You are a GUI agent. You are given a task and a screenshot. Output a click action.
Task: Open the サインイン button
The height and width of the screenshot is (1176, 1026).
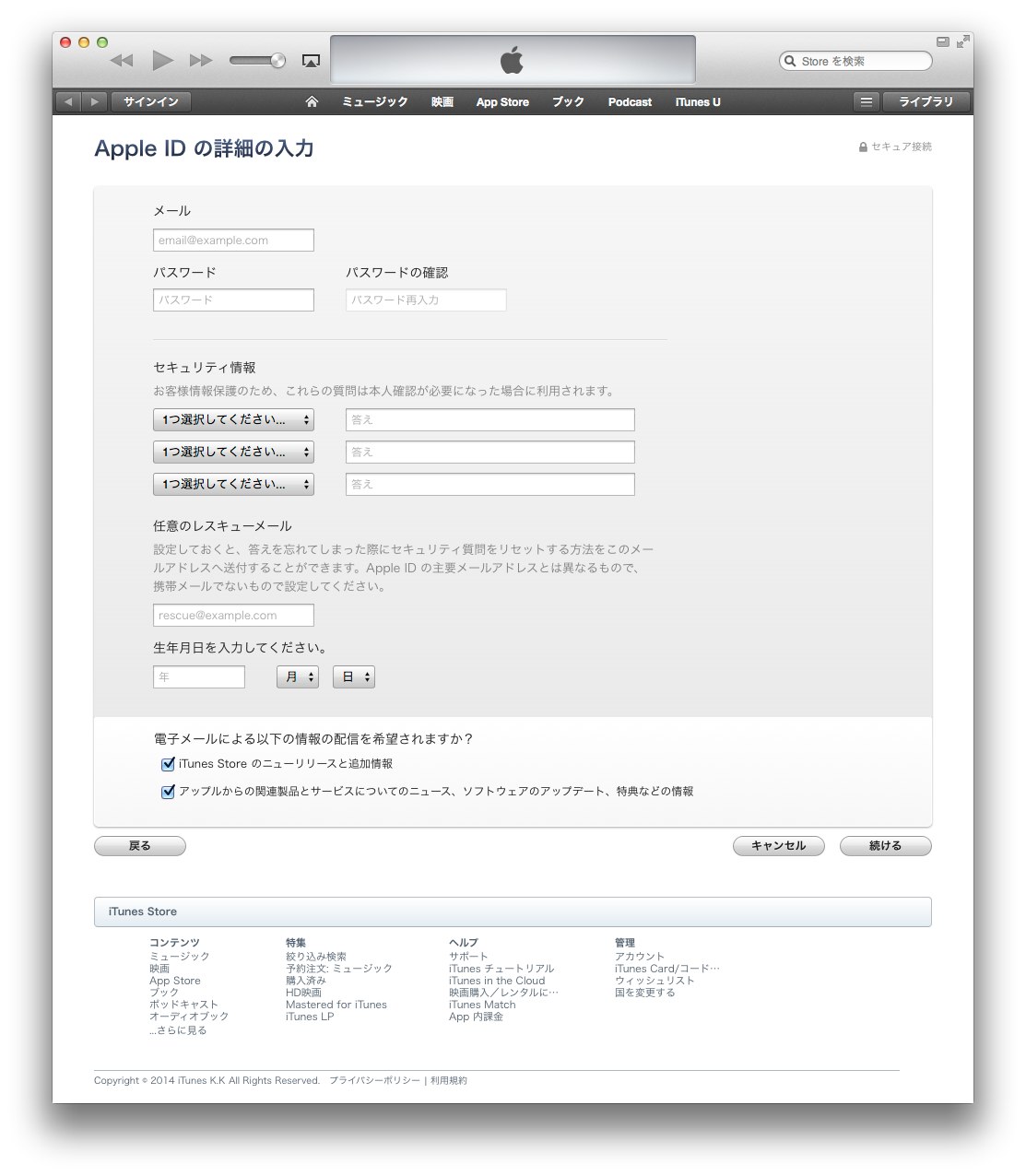(x=151, y=101)
